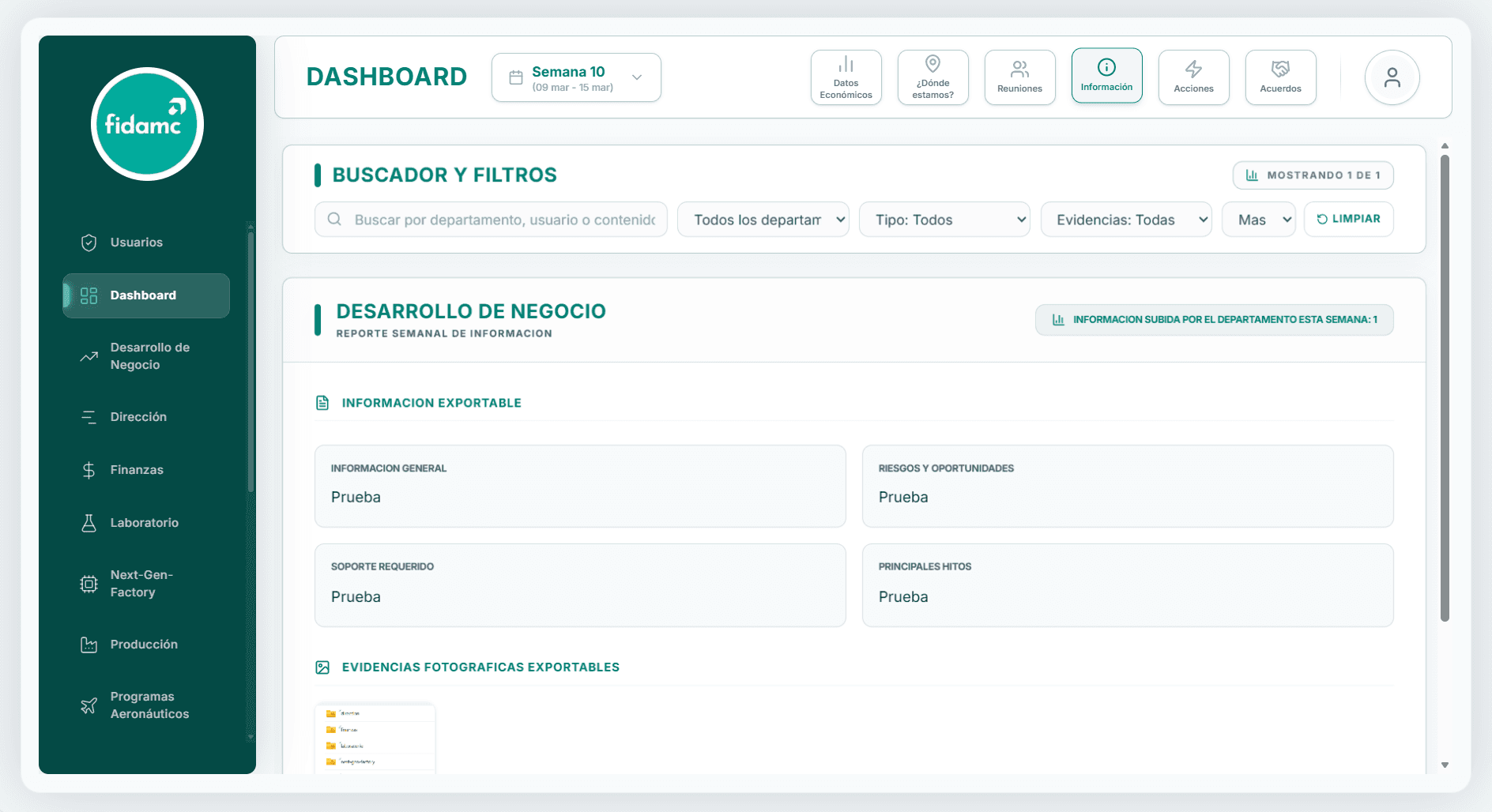The height and width of the screenshot is (812, 1492).
Task: Click the Mostrando 1 de 1 badge
Action: pyautogui.click(x=1313, y=175)
